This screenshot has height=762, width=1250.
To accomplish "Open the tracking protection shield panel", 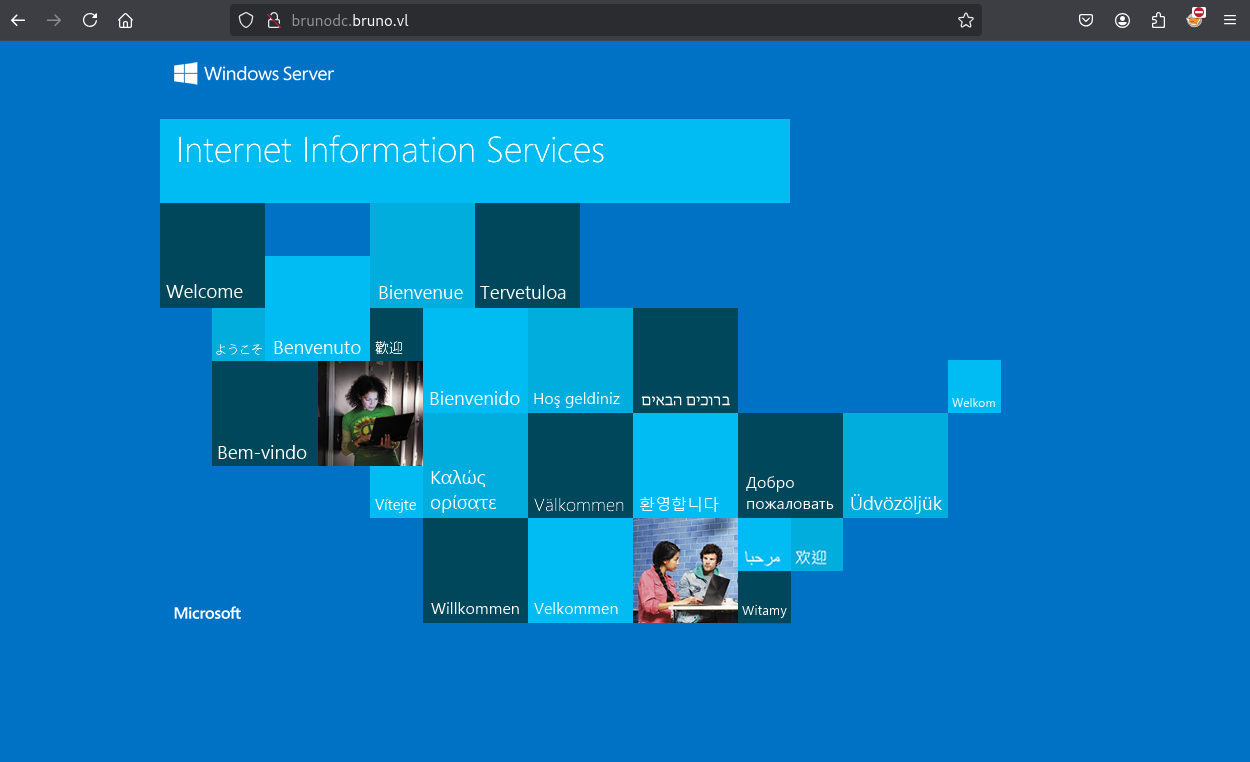I will pyautogui.click(x=246, y=20).
